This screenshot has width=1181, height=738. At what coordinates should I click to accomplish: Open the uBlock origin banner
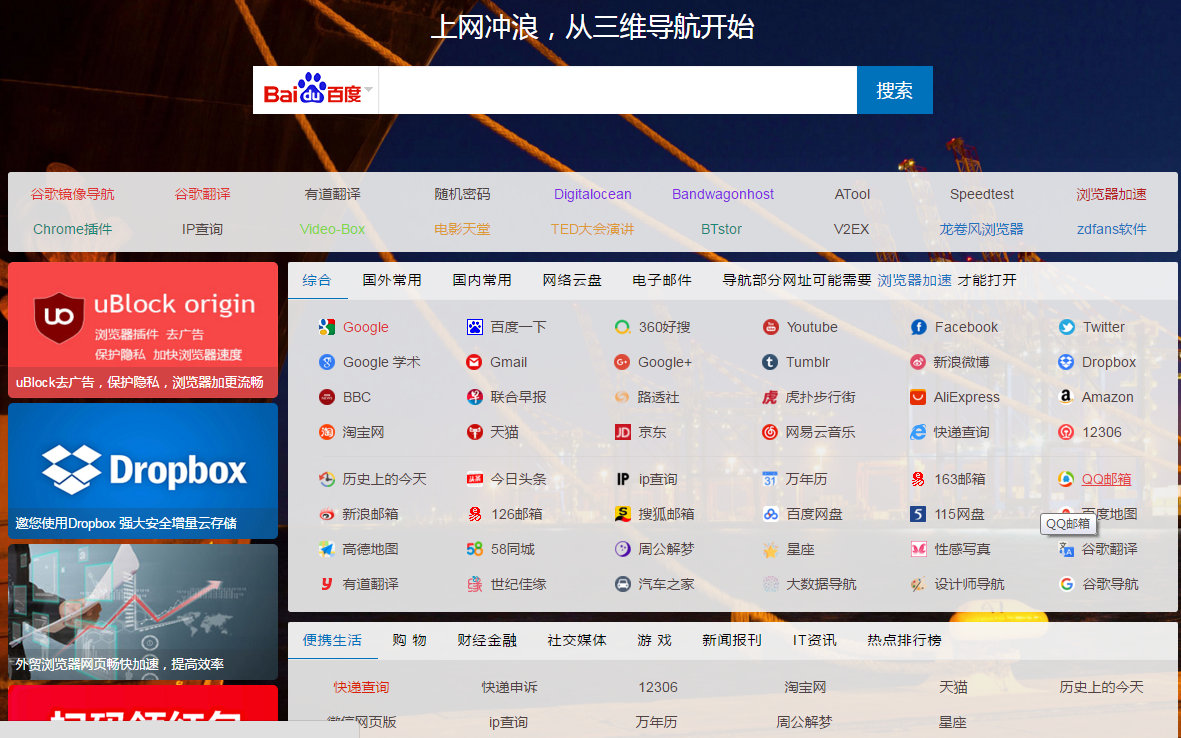(x=143, y=330)
